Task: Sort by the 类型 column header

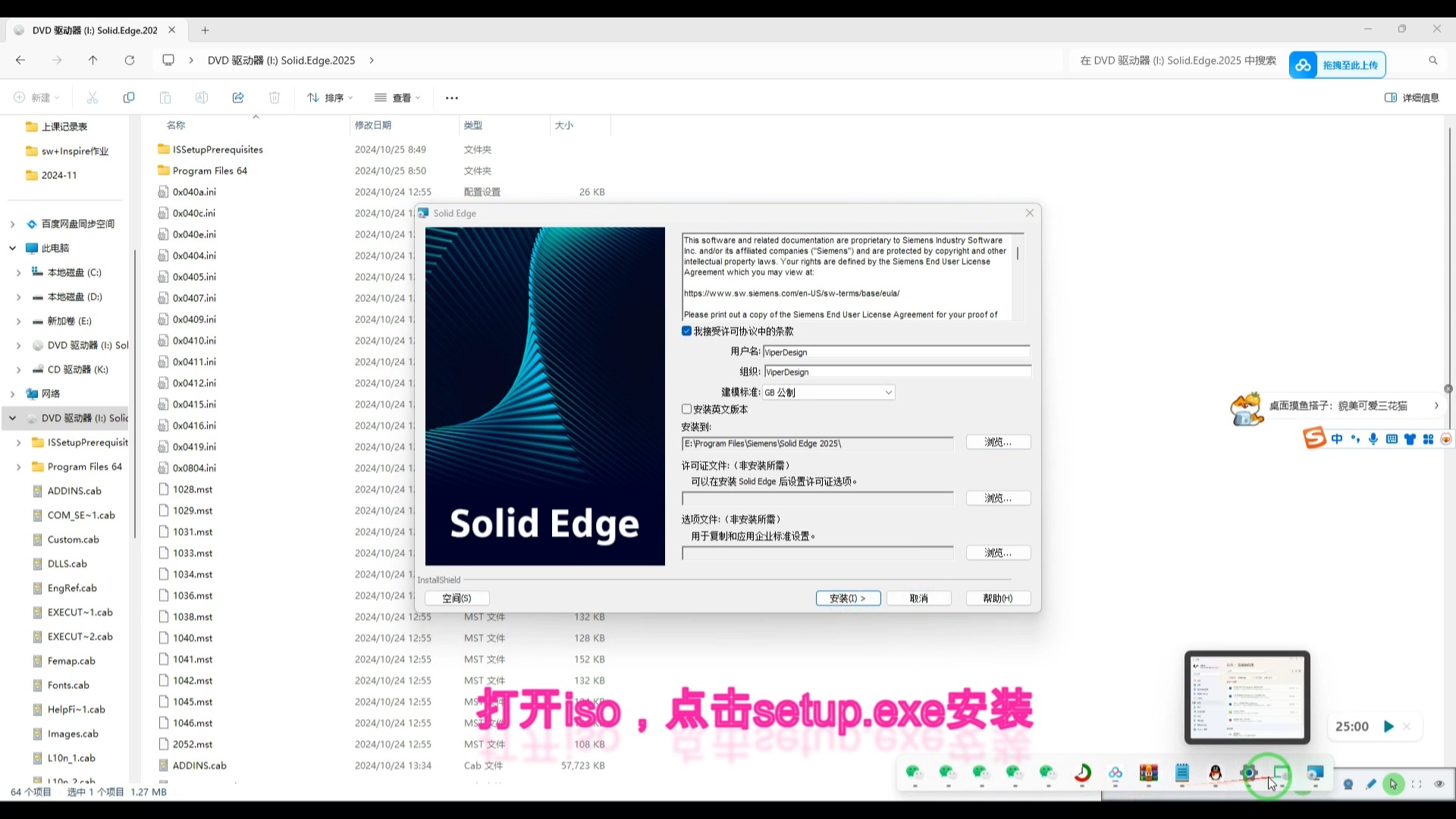Action: (x=473, y=125)
